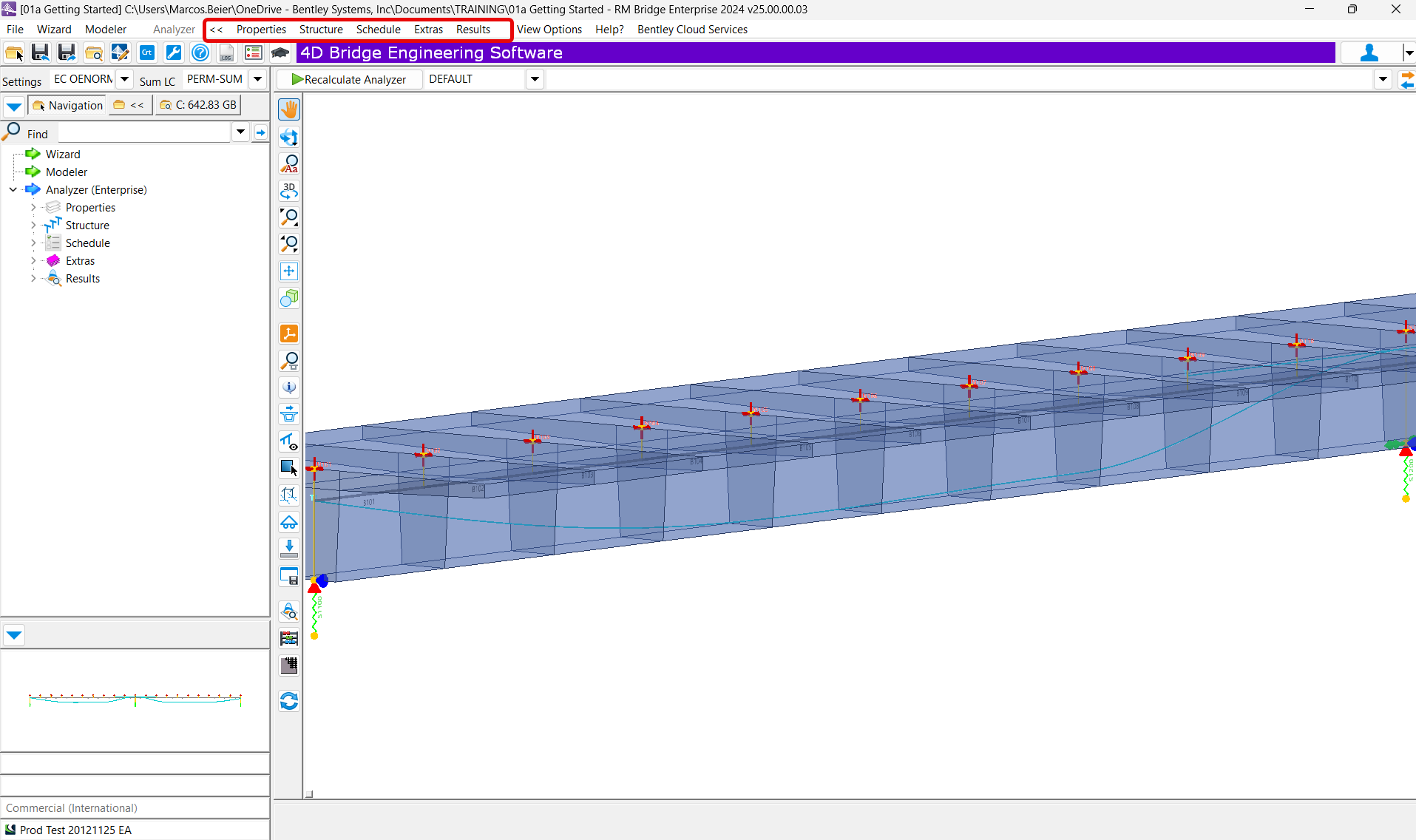This screenshot has width=1416, height=840.
Task: Open the Find field dropdown arrow
Action: [240, 132]
